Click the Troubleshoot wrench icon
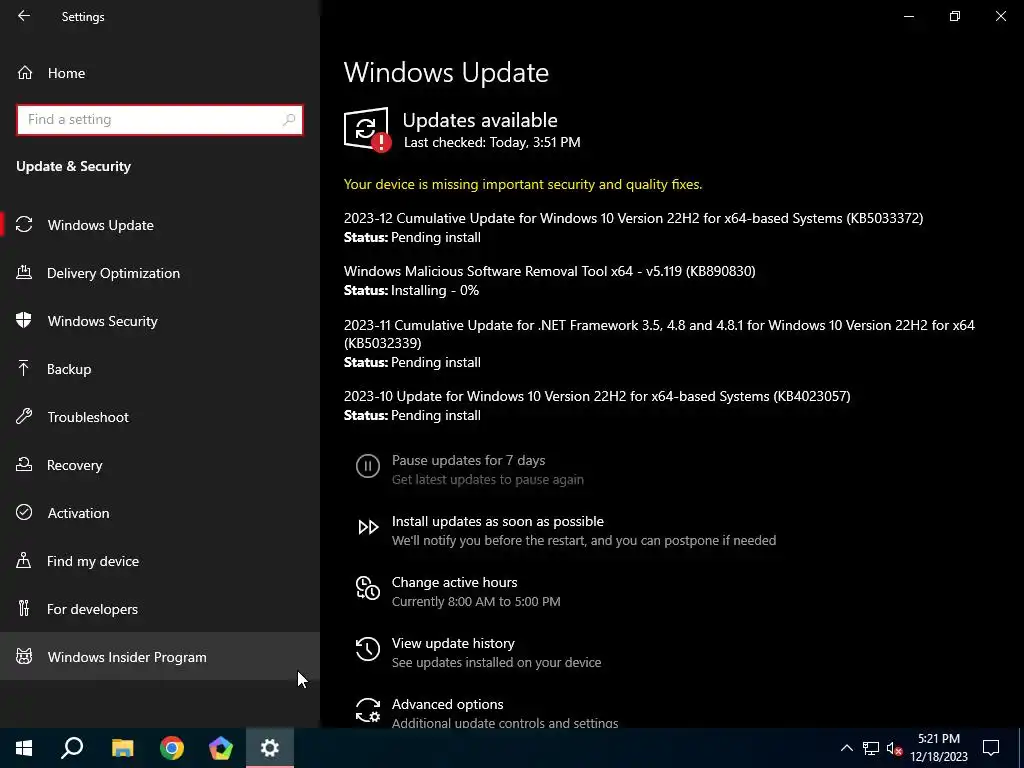This screenshot has height=768, width=1024. click(x=24, y=417)
